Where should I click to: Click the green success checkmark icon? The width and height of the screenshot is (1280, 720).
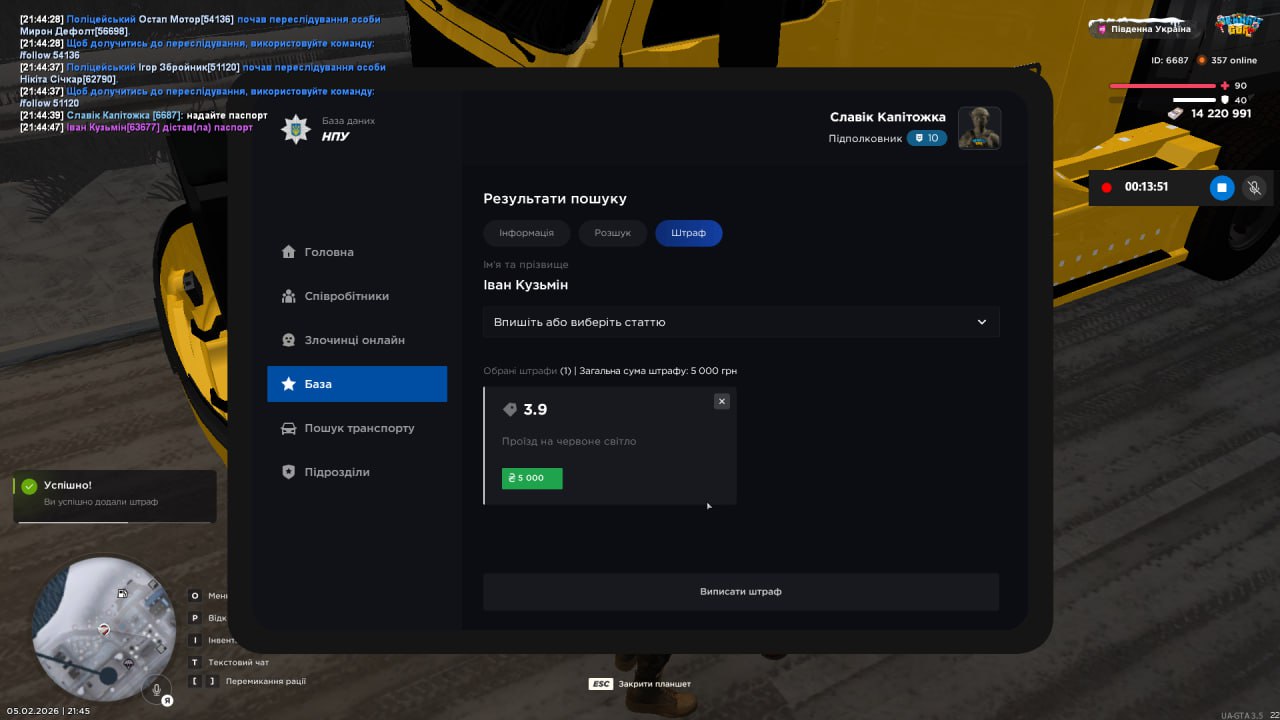click(29, 486)
